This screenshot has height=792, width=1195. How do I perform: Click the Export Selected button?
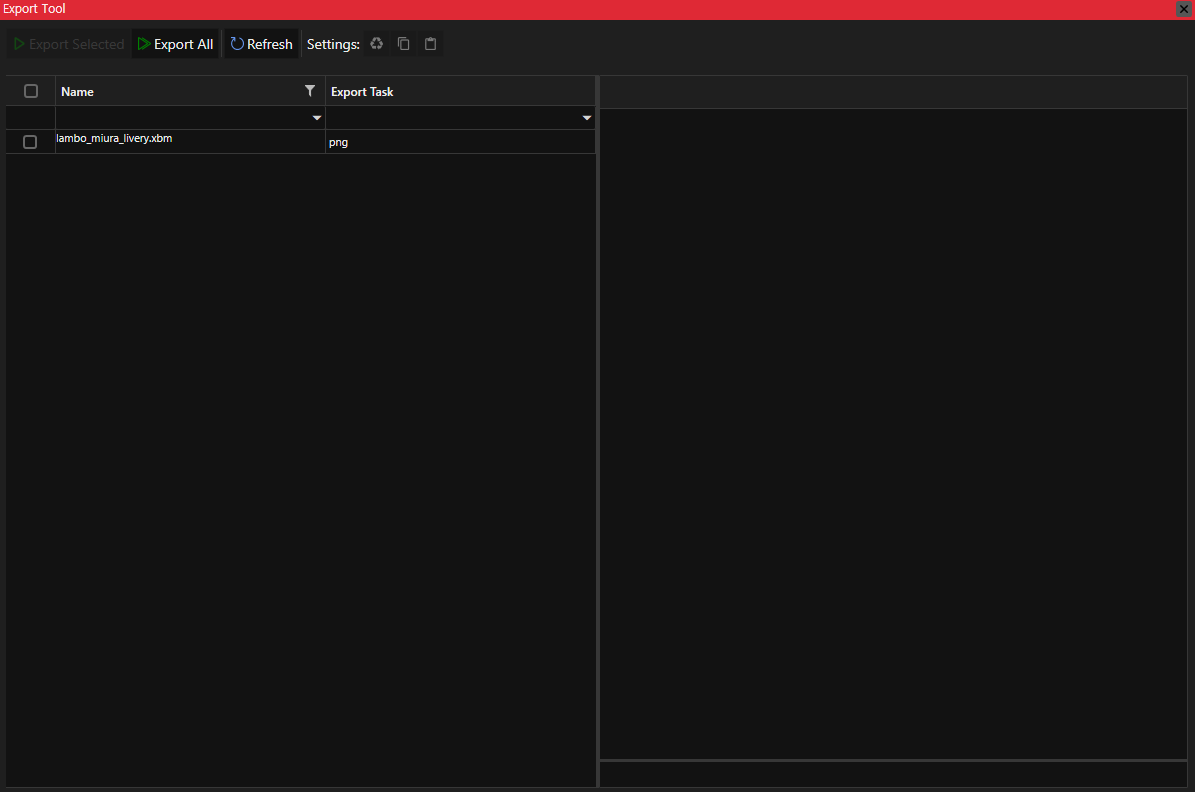coord(68,44)
